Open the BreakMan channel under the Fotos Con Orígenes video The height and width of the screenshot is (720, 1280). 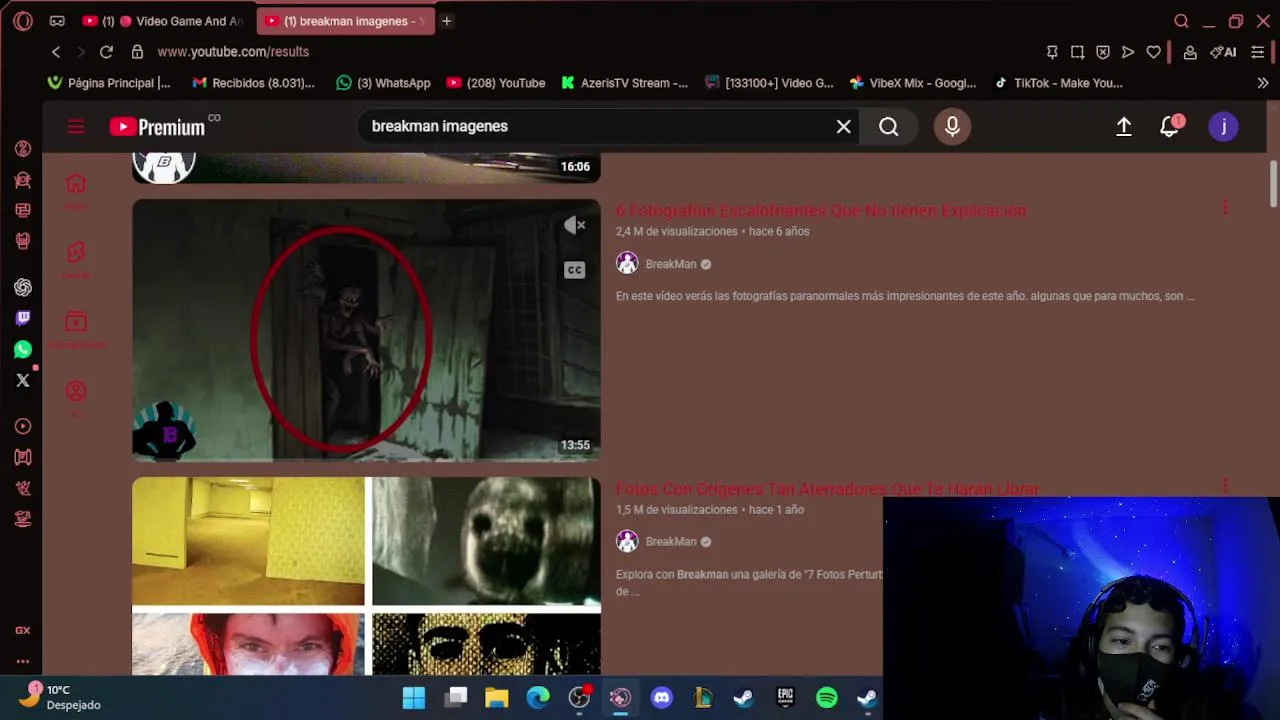pyautogui.click(x=670, y=541)
